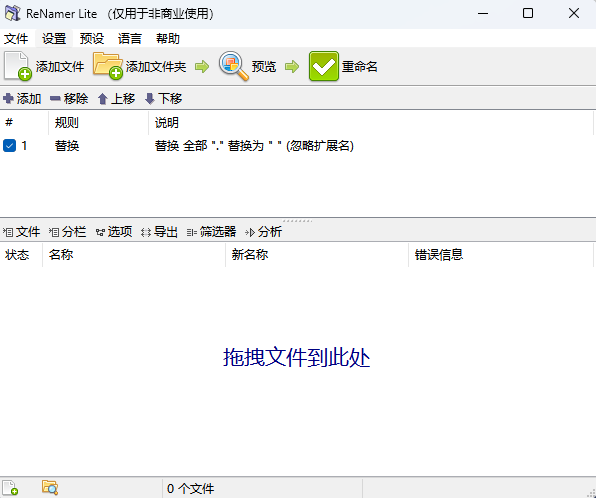Image resolution: width=596 pixels, height=498 pixels.
Task: Open the 预设 menu
Action: pyautogui.click(x=92, y=38)
